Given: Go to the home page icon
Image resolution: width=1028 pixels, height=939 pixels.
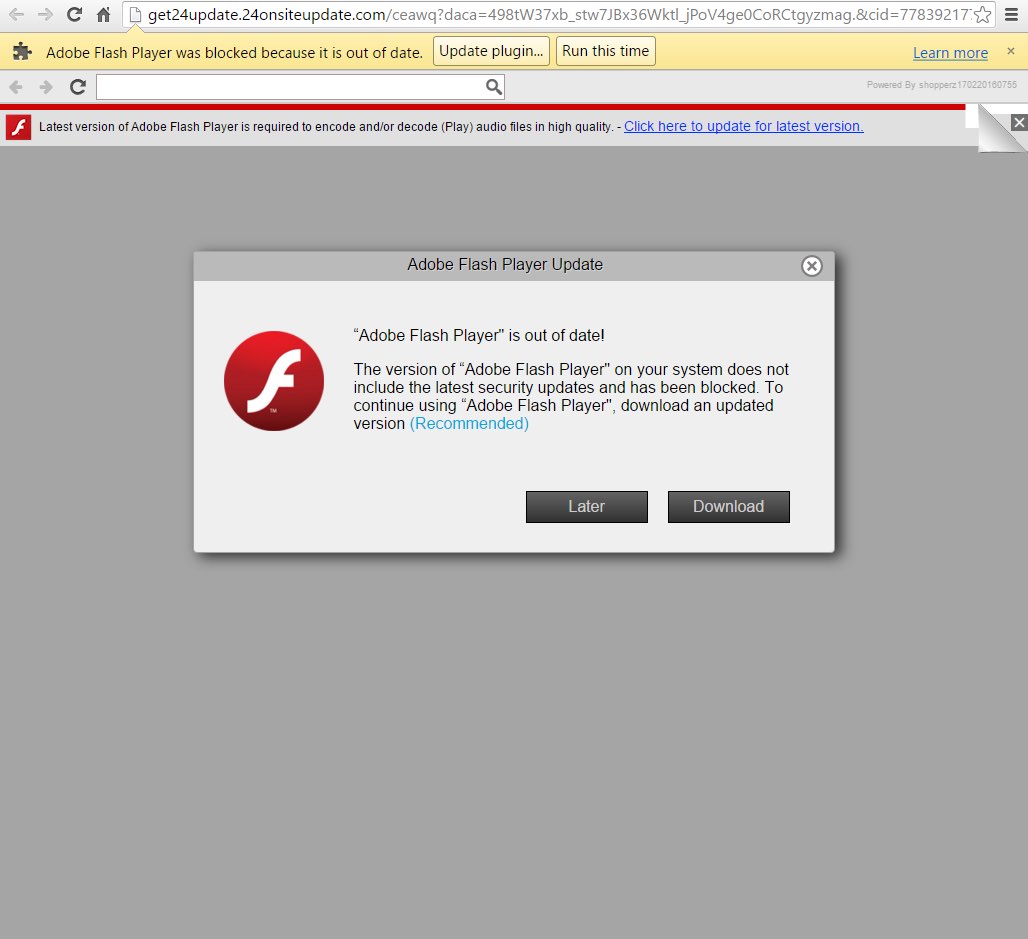Looking at the screenshot, I should tap(103, 15).
